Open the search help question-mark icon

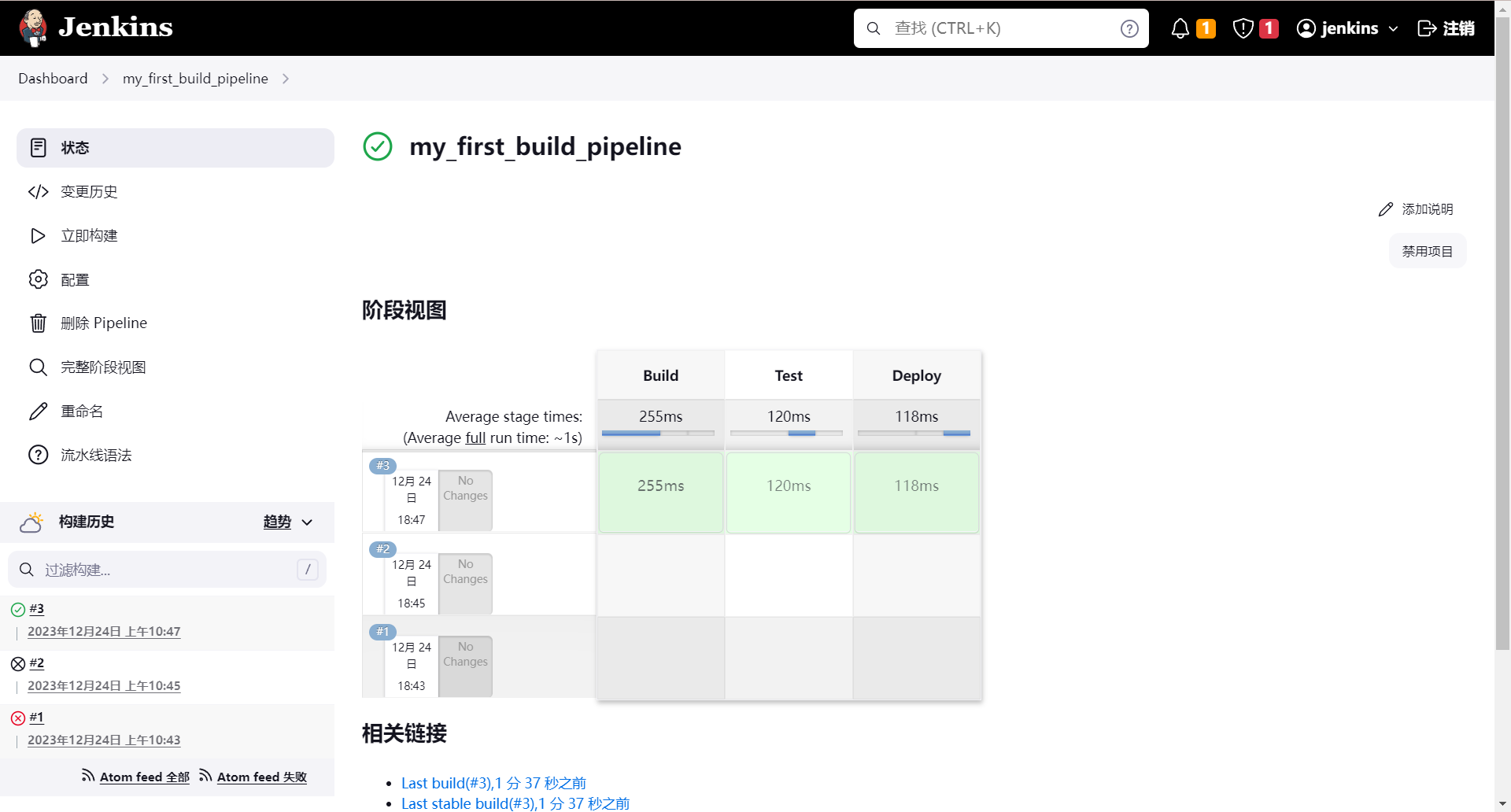[x=1129, y=28]
